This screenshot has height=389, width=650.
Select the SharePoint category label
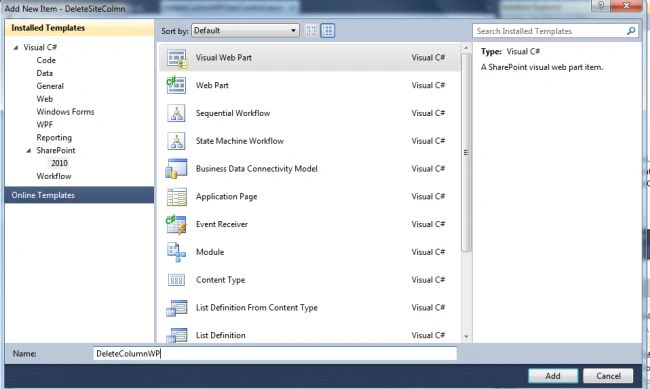[56, 151]
